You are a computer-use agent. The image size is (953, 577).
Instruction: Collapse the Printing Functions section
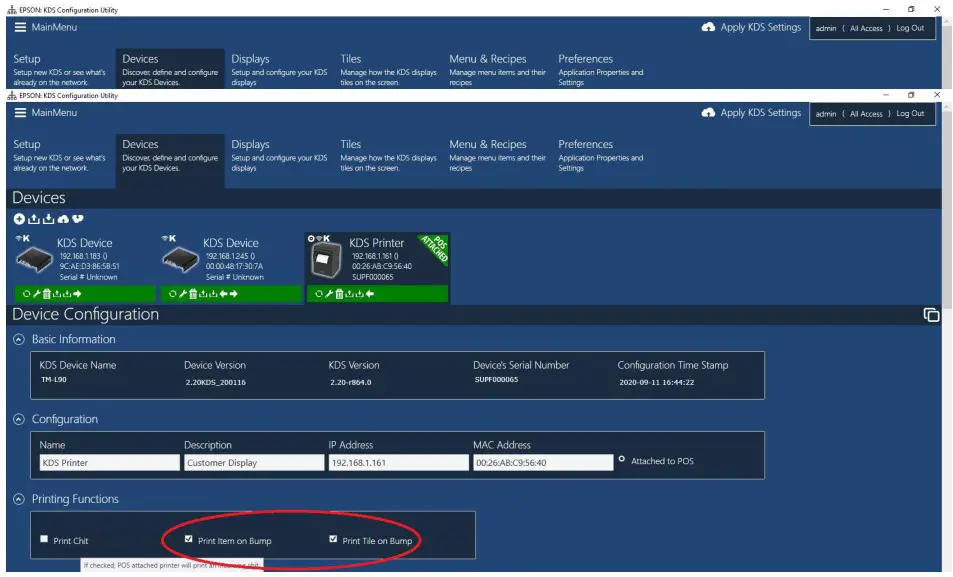19,499
